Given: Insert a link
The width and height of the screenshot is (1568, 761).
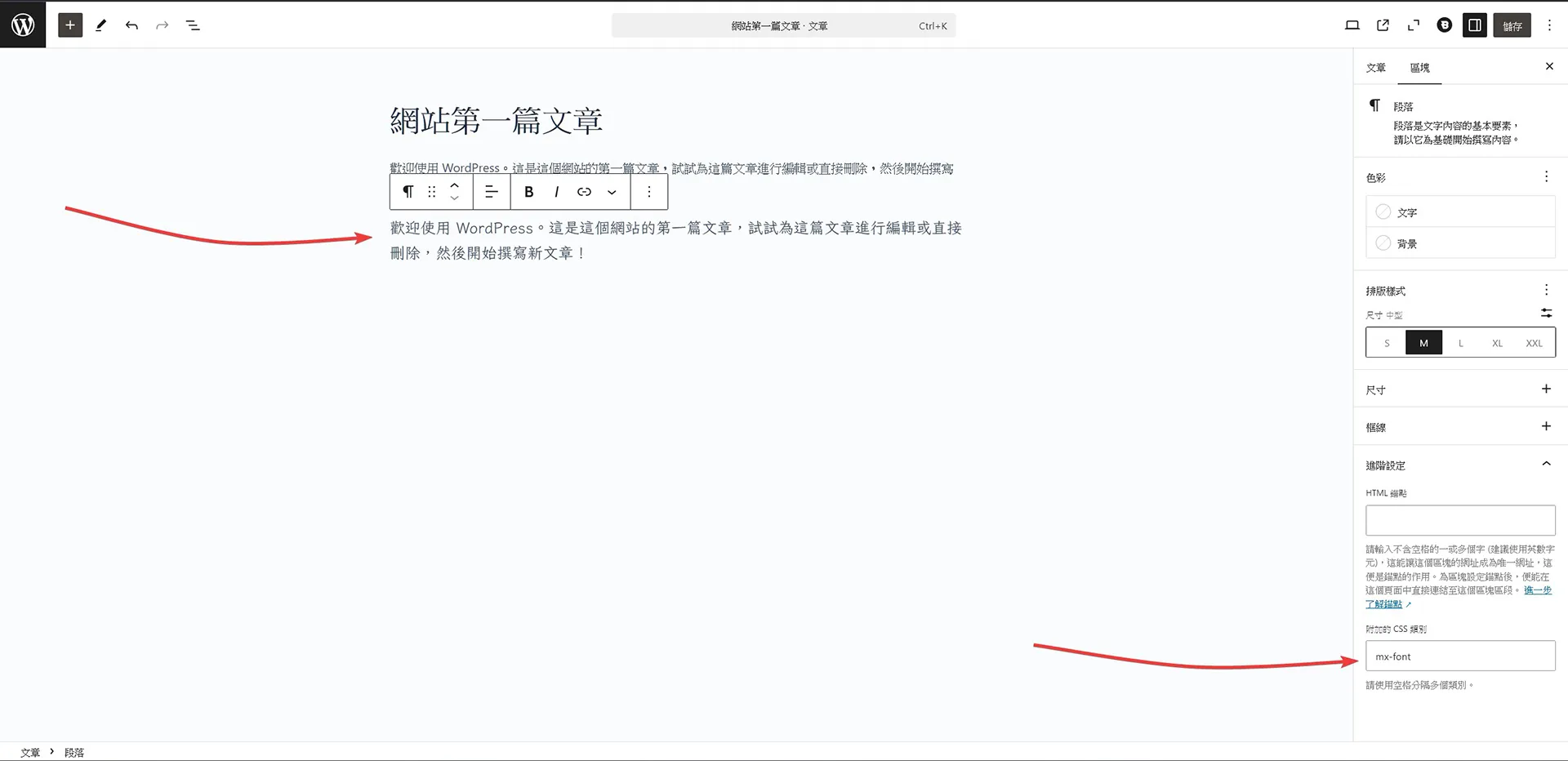Looking at the screenshot, I should [584, 192].
